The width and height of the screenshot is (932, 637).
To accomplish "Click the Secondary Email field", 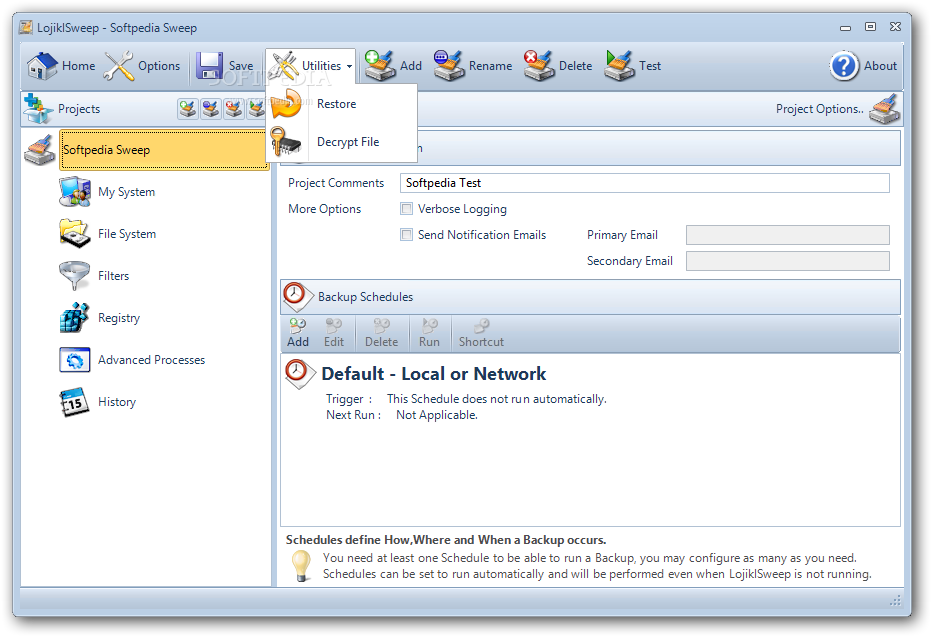I will coord(788,261).
